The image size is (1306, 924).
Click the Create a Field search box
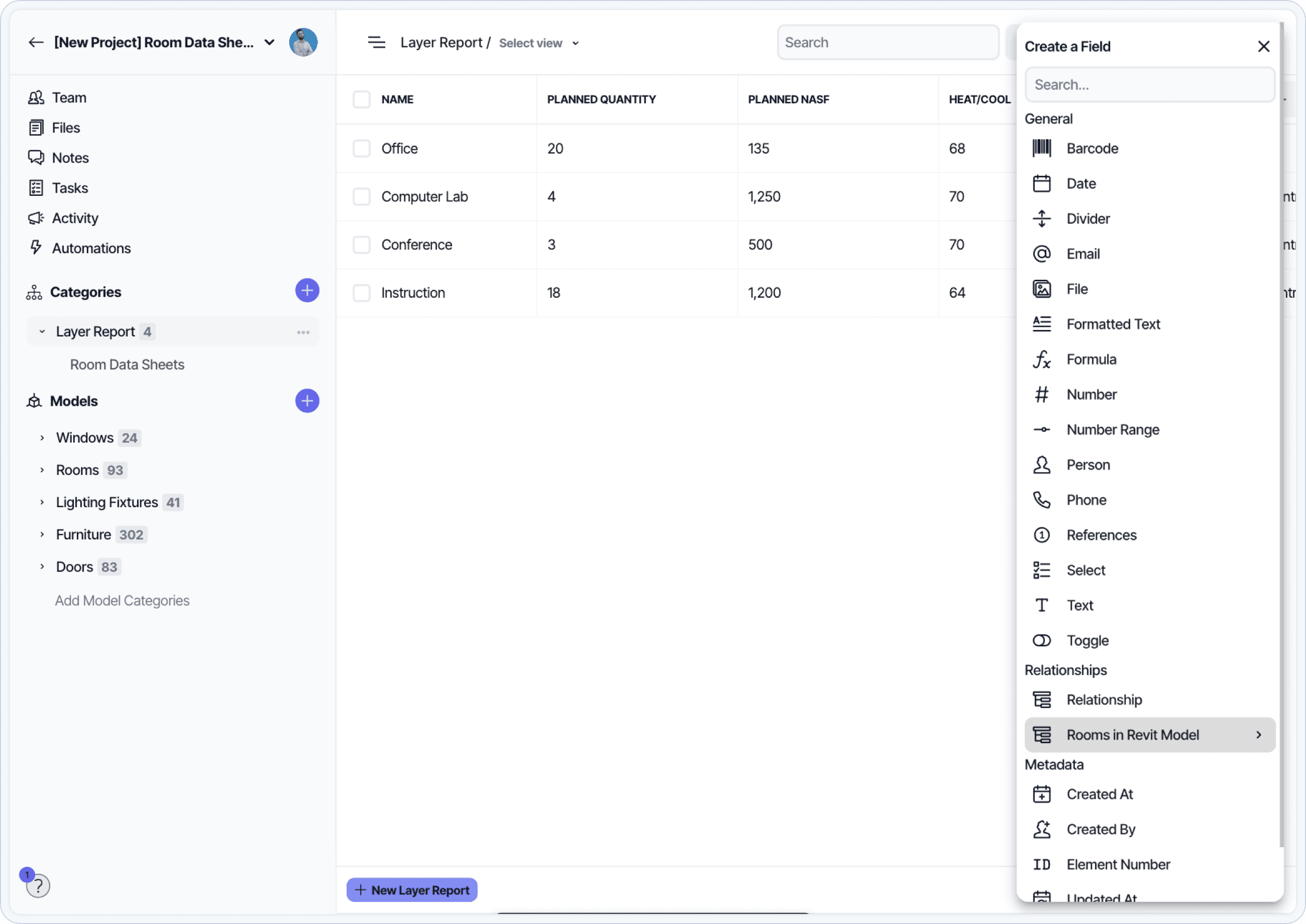point(1149,85)
